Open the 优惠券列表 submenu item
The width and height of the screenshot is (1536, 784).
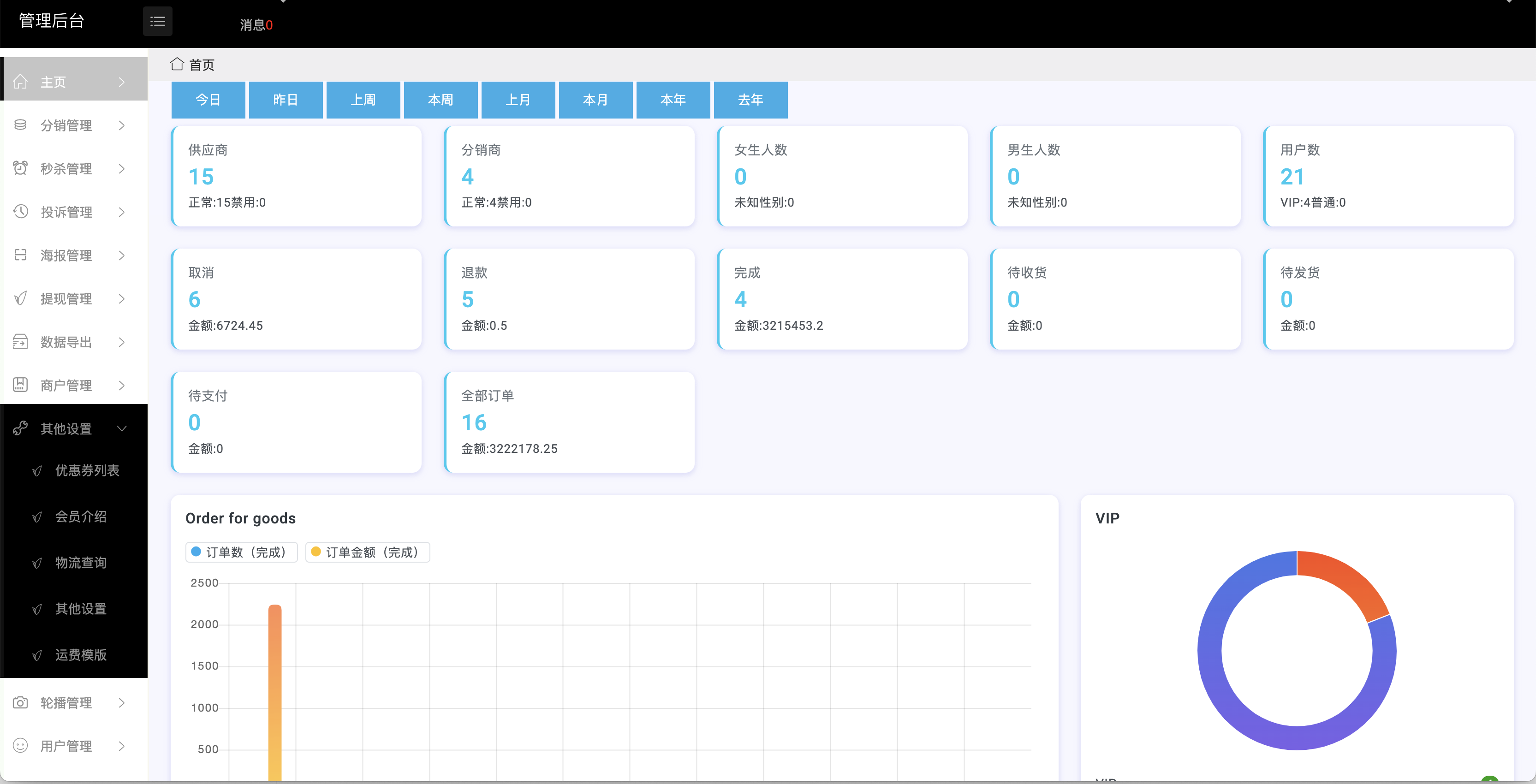tap(87, 470)
